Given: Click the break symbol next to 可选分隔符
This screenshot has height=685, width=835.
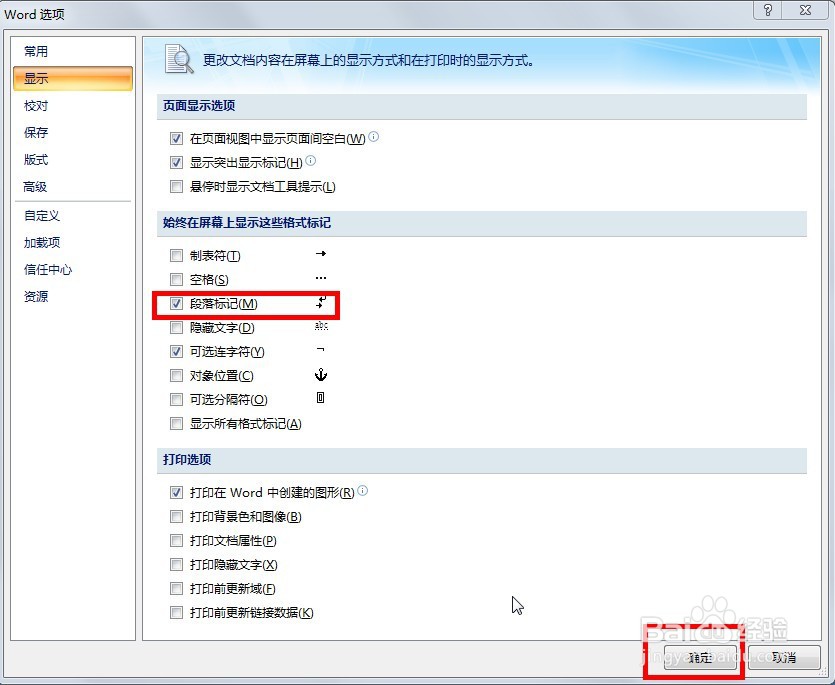Looking at the screenshot, I should (321, 397).
